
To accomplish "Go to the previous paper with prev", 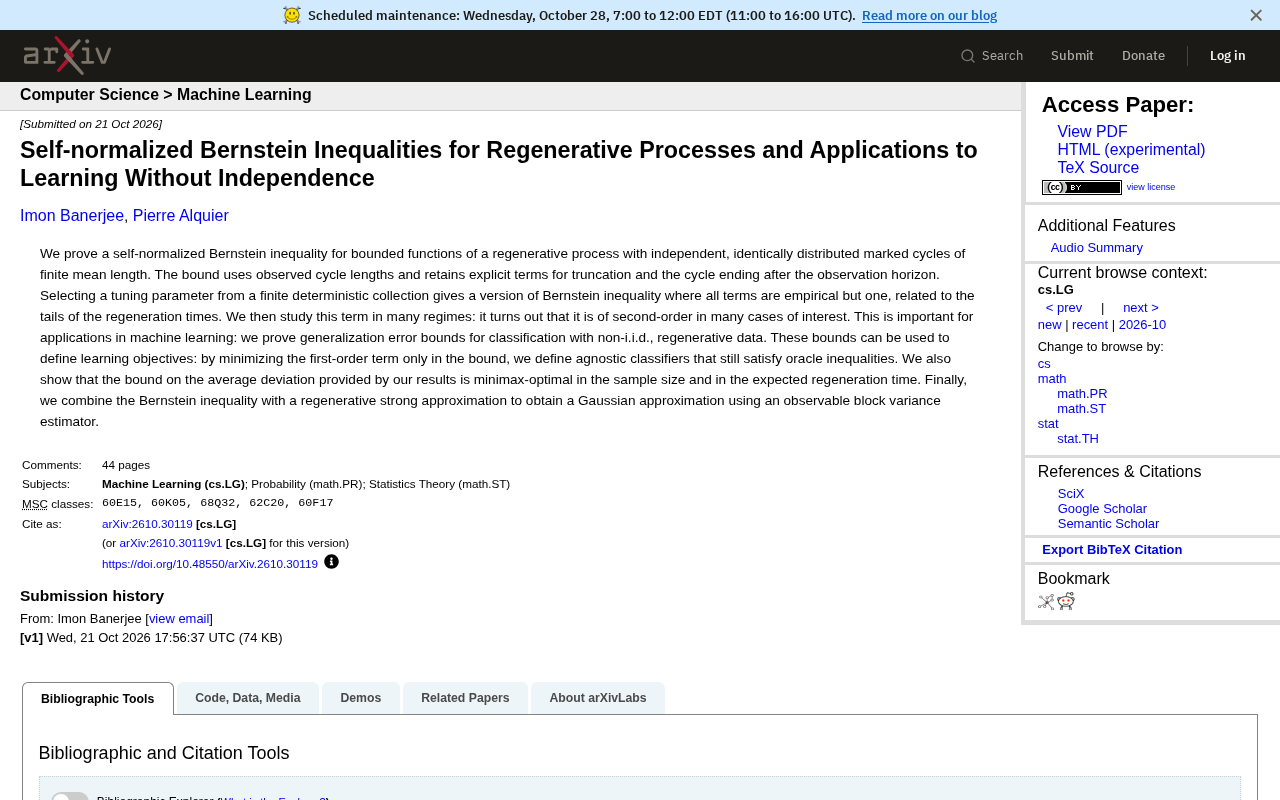I will click(1064, 308).
